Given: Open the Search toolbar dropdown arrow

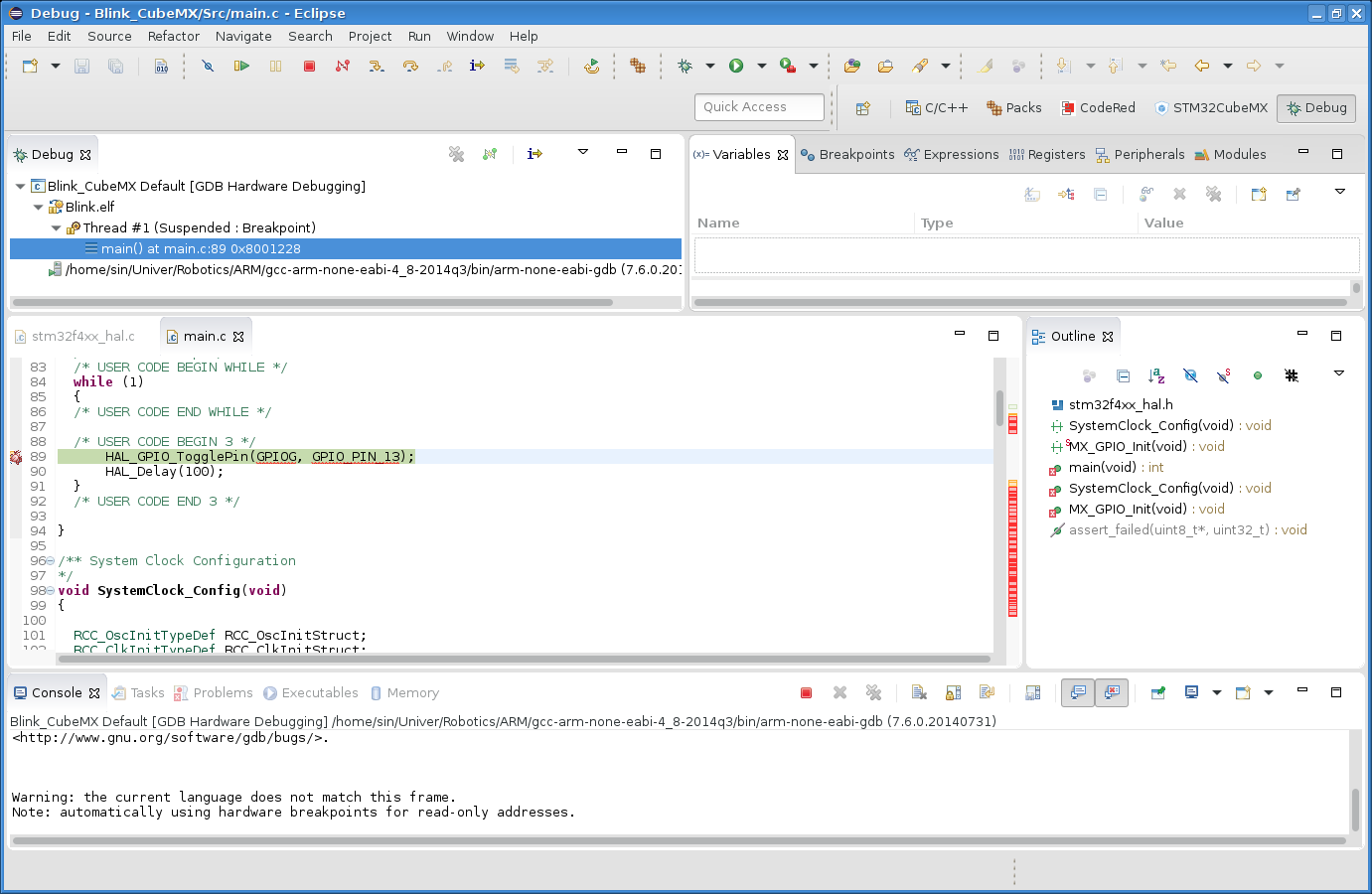Looking at the screenshot, I should [946, 66].
